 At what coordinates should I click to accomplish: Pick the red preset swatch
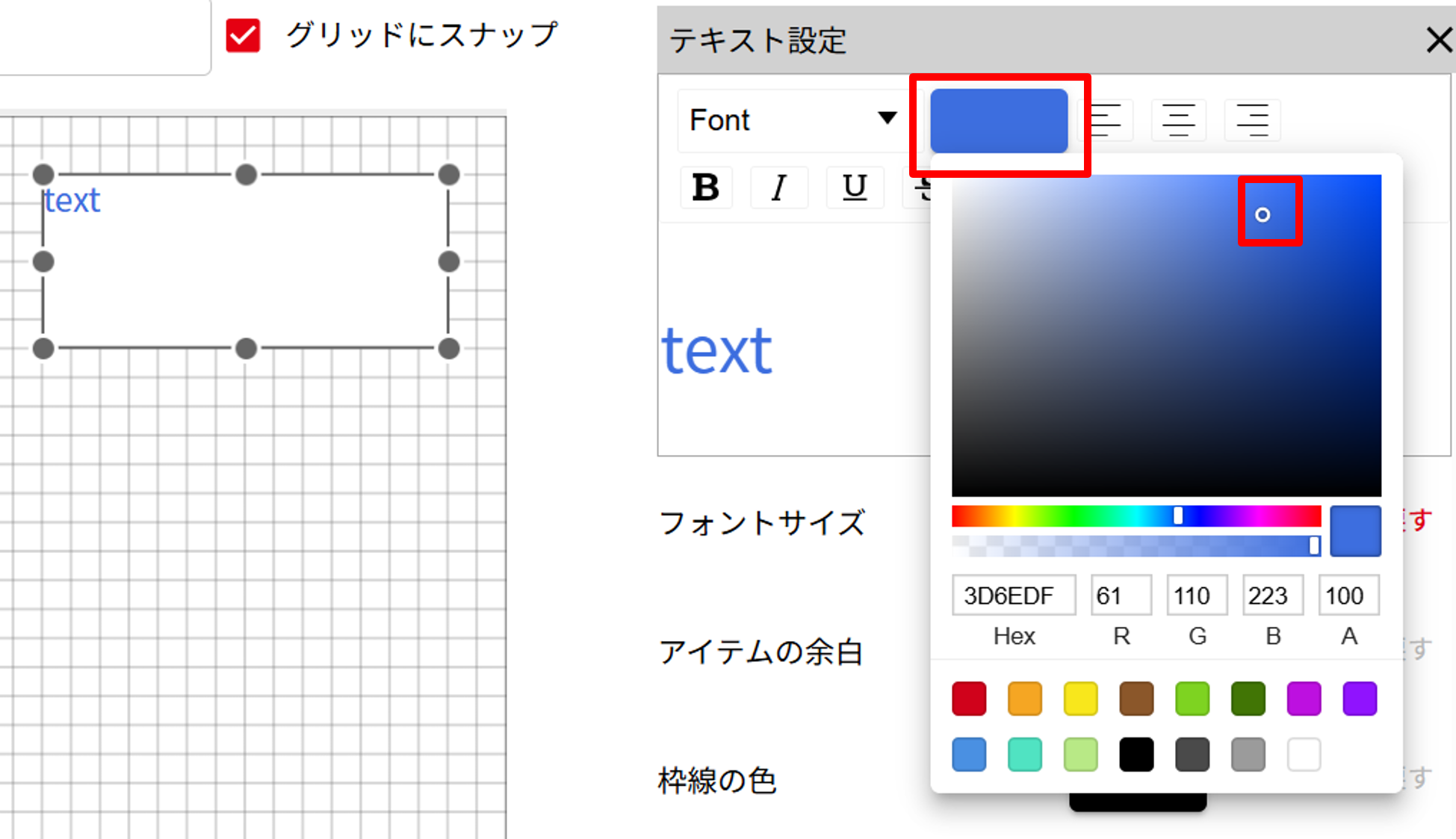point(969,699)
